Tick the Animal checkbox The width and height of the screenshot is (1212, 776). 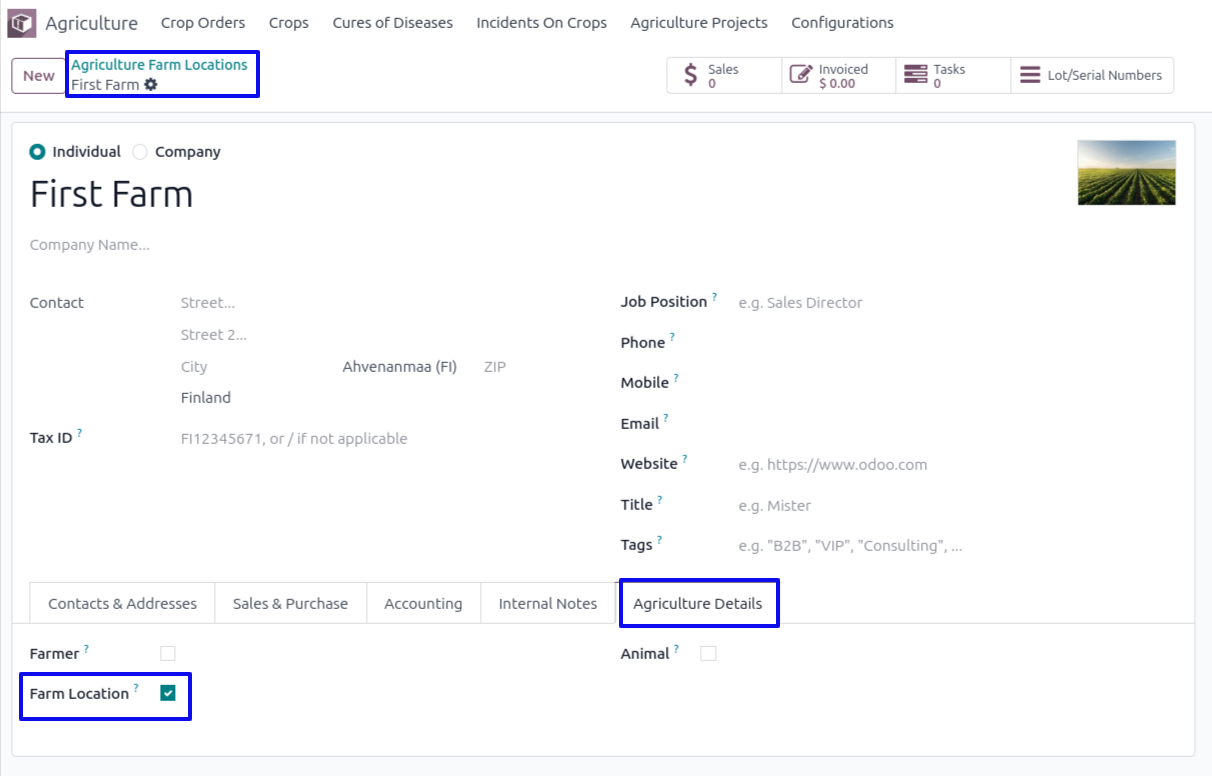[708, 654]
